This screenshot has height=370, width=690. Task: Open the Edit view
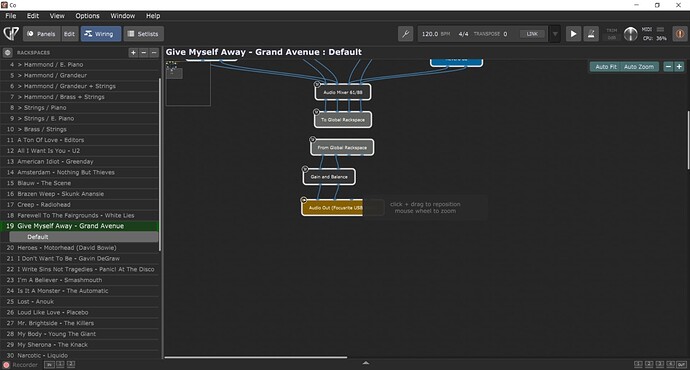[x=70, y=34]
